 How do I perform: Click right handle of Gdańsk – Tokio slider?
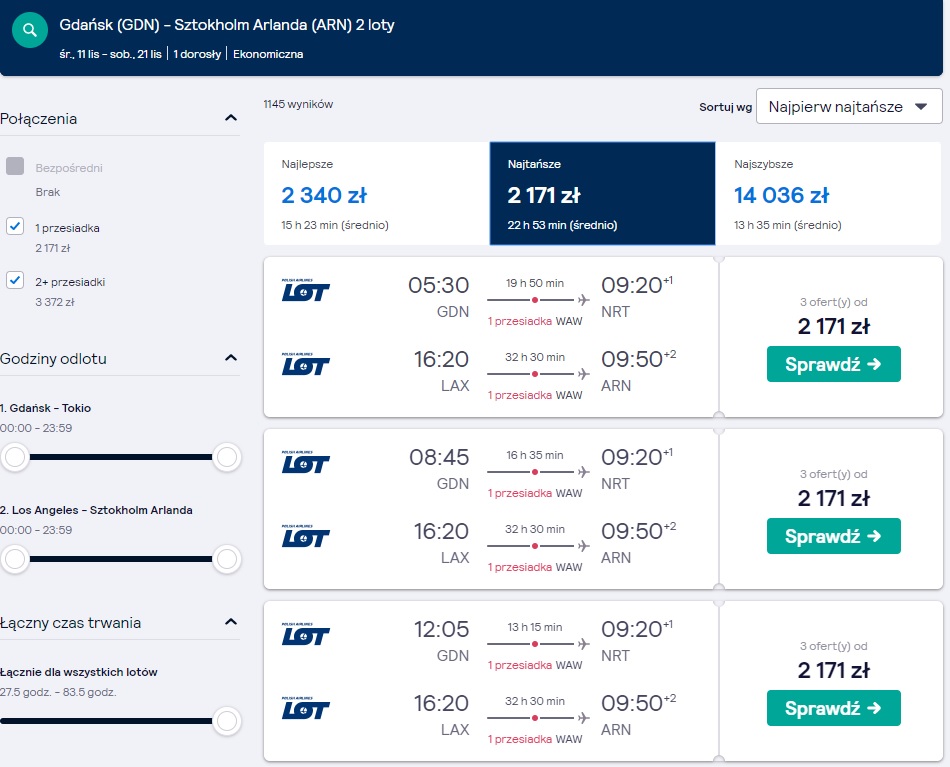click(x=227, y=457)
